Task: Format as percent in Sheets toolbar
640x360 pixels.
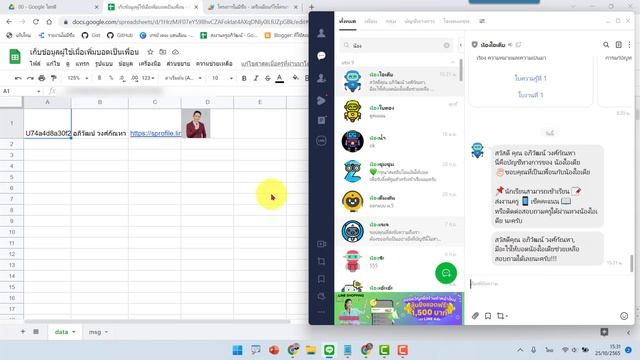Action: pyautogui.click(x=111, y=78)
